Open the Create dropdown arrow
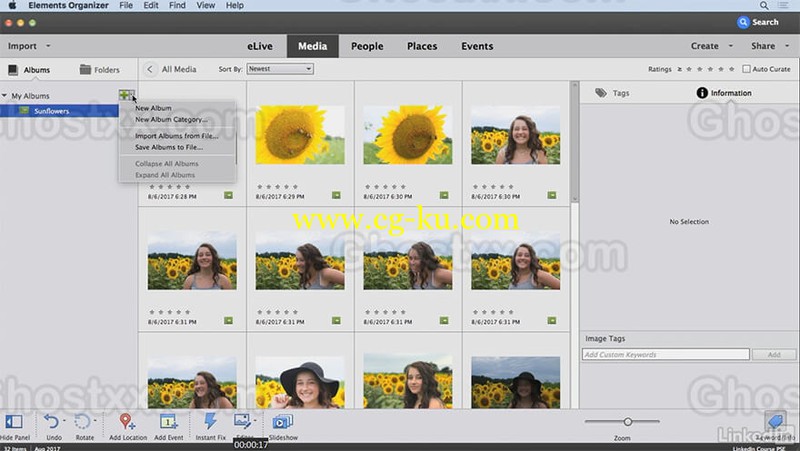The height and width of the screenshot is (451, 800). click(731, 46)
